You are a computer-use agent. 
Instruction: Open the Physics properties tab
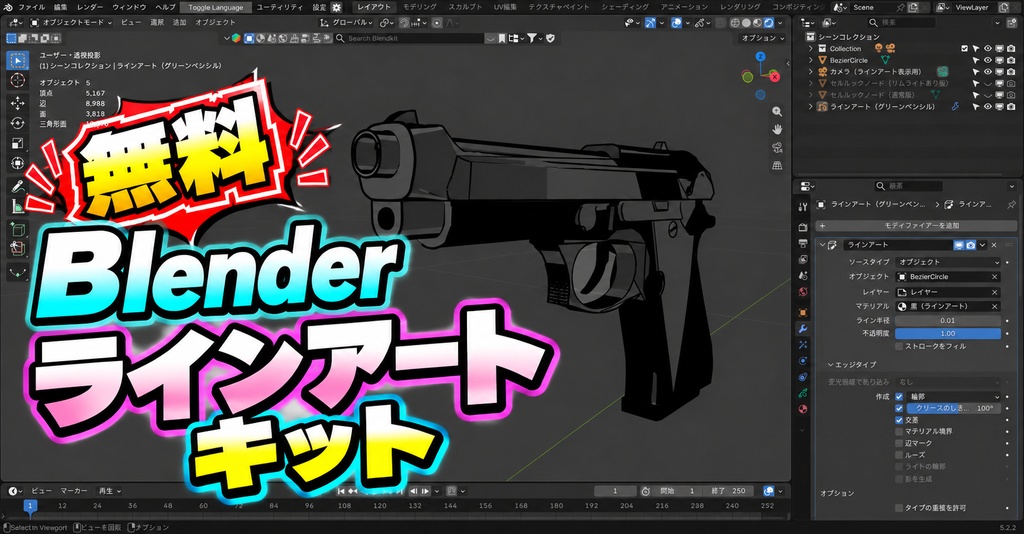(x=803, y=361)
